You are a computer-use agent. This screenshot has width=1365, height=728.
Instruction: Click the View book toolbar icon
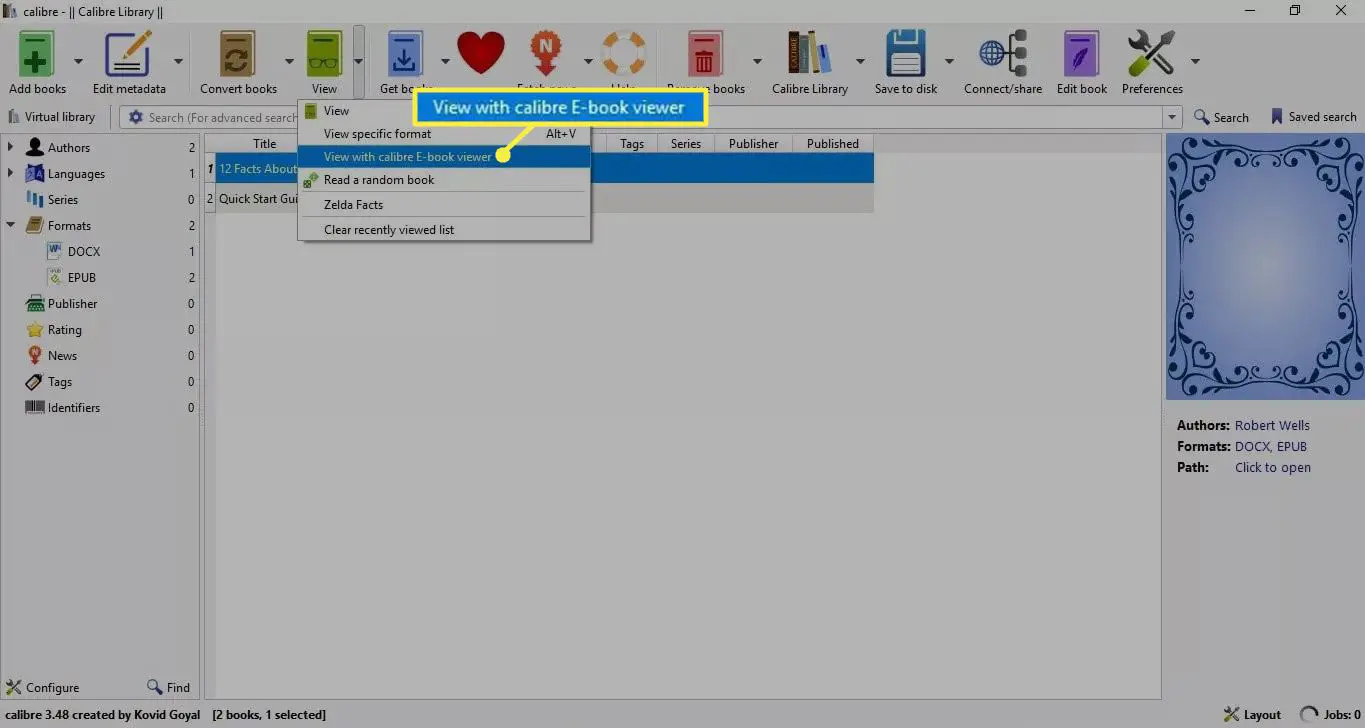coord(324,55)
